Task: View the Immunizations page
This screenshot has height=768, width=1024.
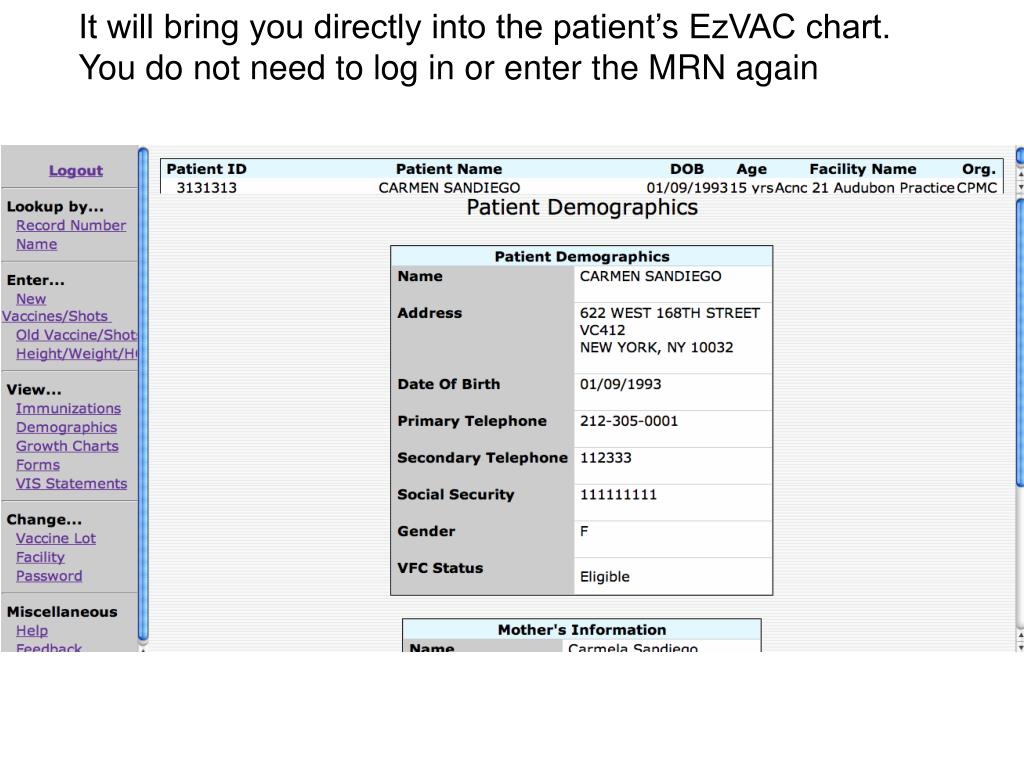Action: (x=68, y=409)
